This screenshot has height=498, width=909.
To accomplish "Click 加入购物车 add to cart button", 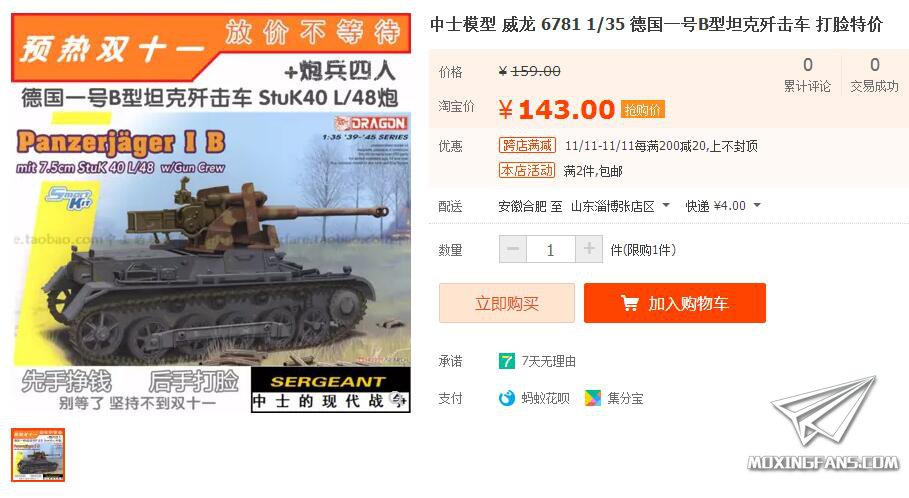I will (675, 303).
